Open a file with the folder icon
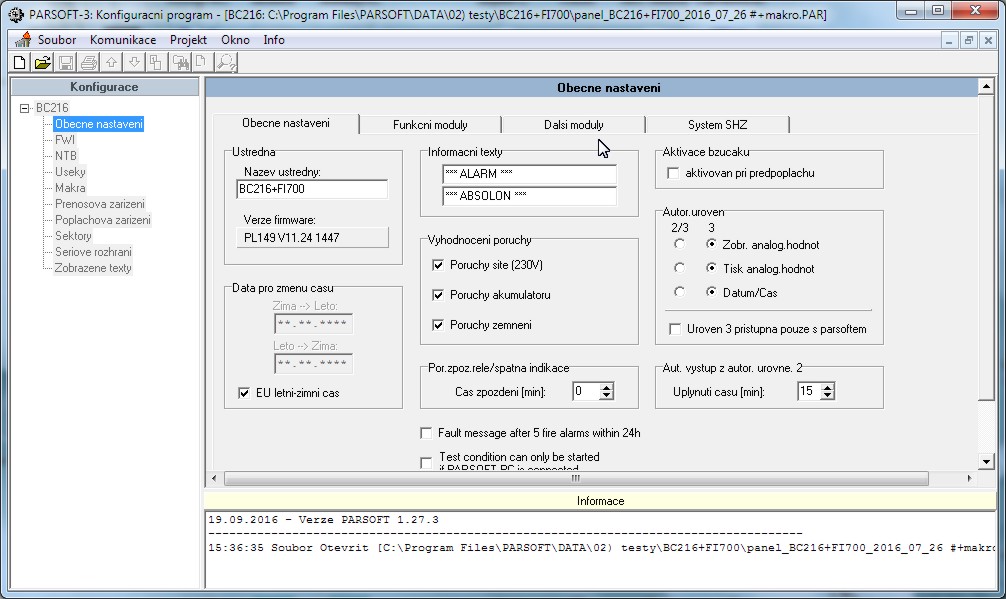 click(42, 62)
